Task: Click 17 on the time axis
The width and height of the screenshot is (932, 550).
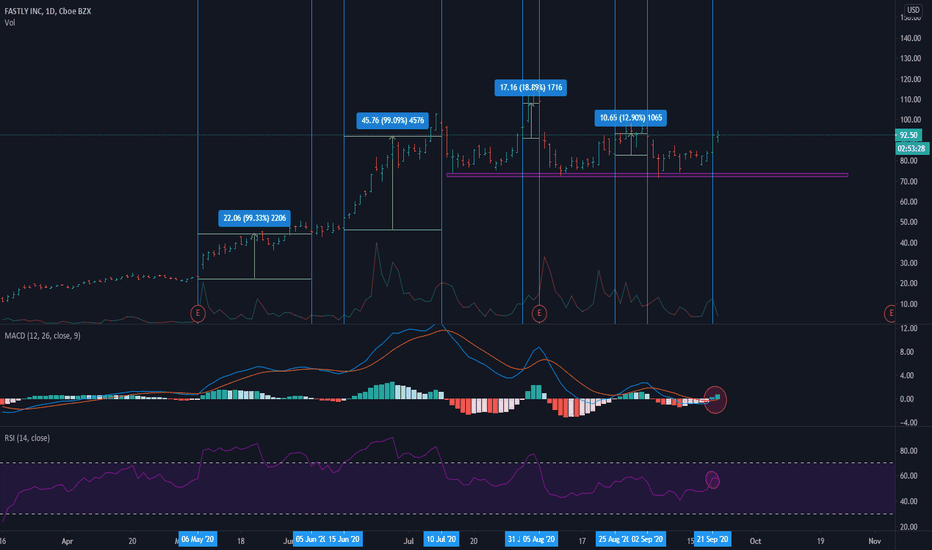Action: click(582, 541)
